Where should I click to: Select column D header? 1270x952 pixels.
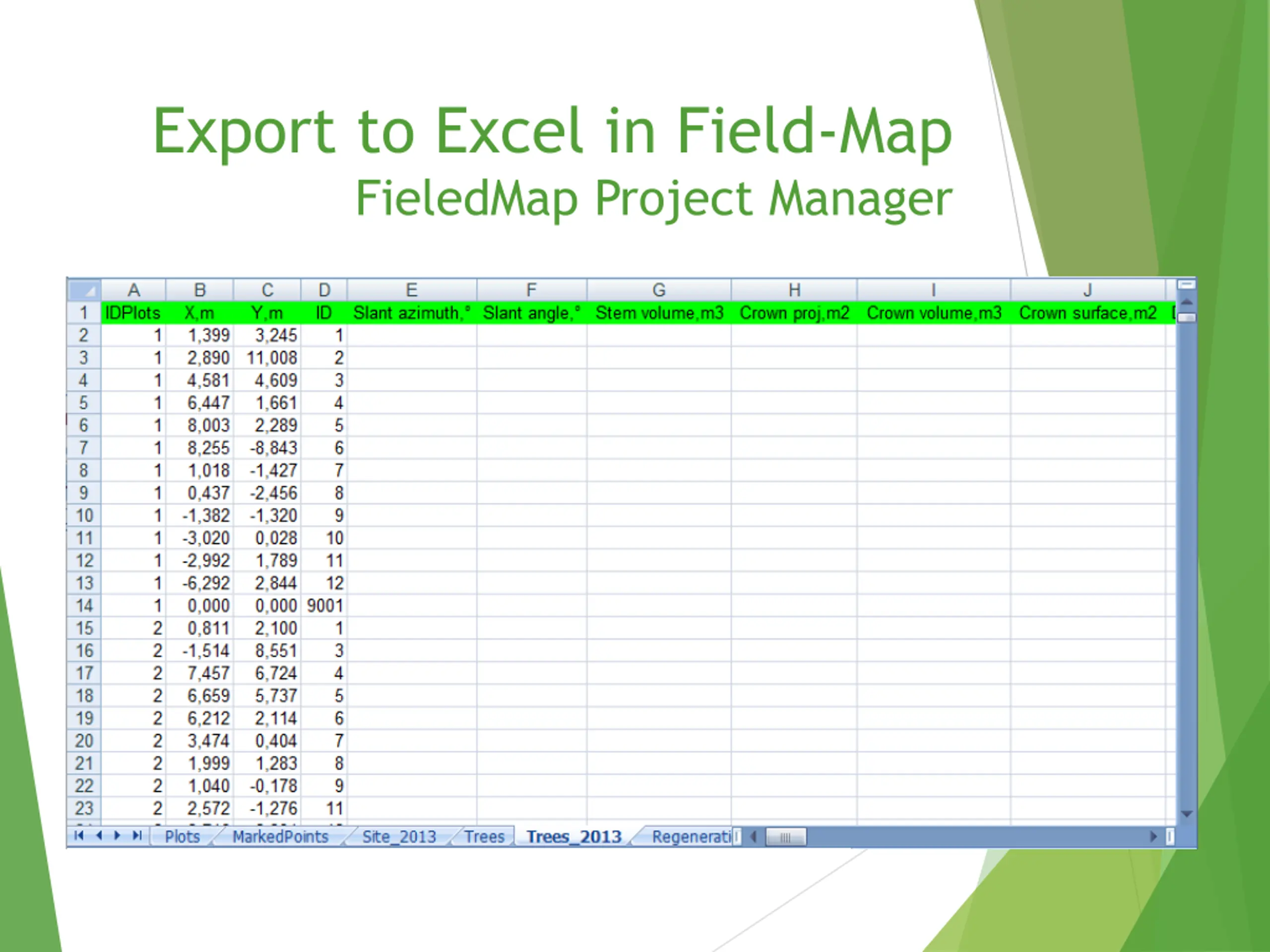coord(324,290)
